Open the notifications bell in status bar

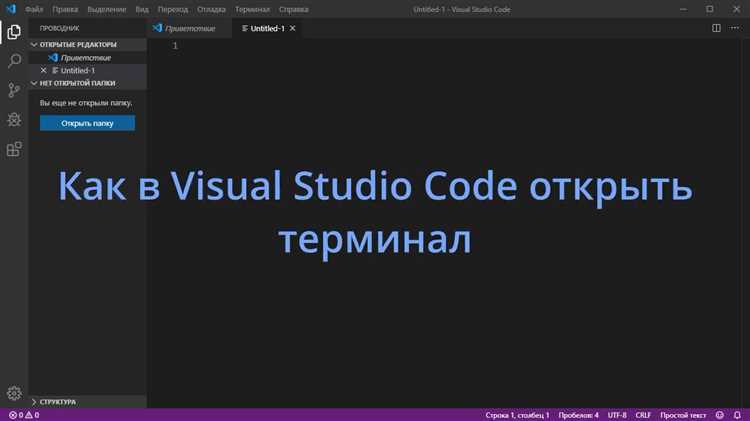[x=736, y=415]
